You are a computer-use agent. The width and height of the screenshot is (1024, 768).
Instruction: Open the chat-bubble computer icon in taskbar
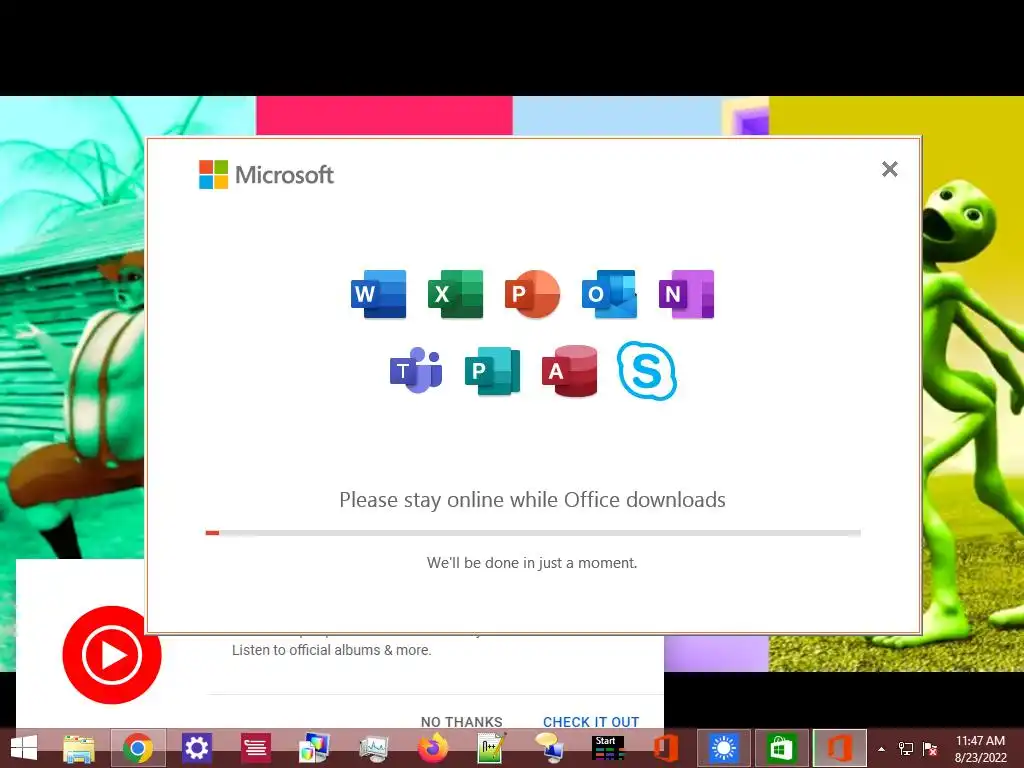click(x=549, y=748)
